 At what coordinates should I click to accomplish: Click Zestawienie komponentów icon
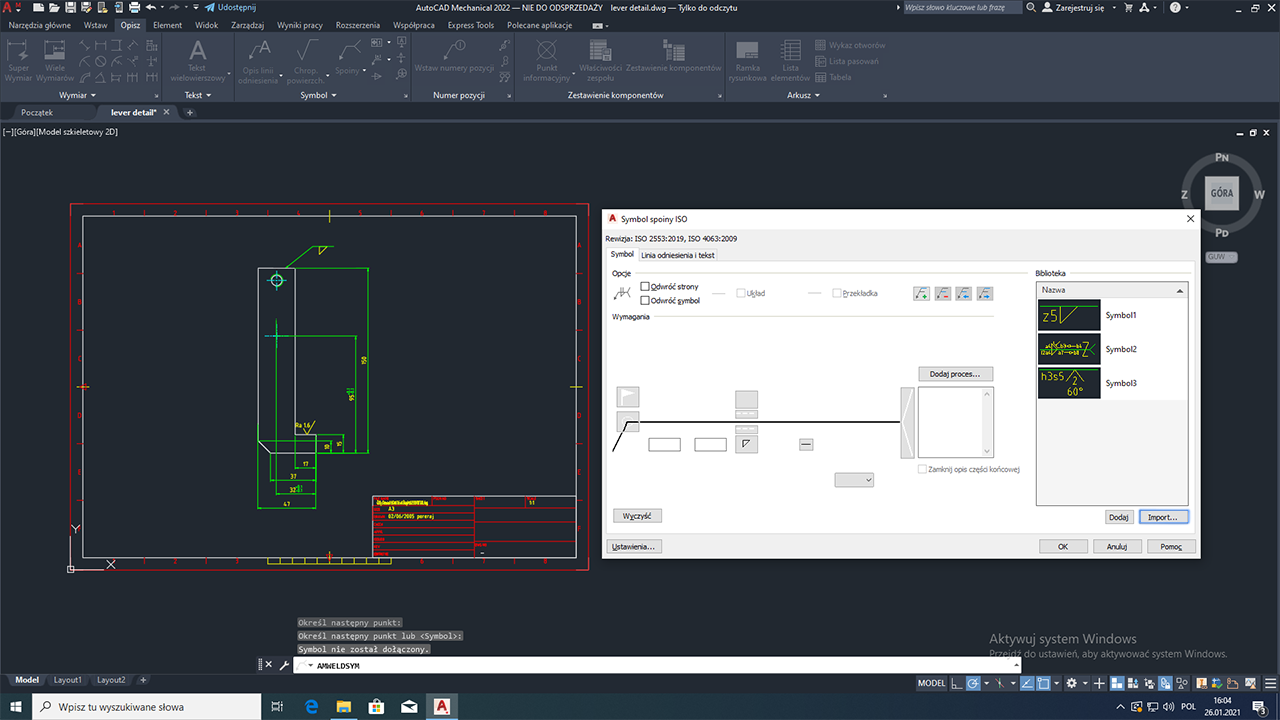673,55
